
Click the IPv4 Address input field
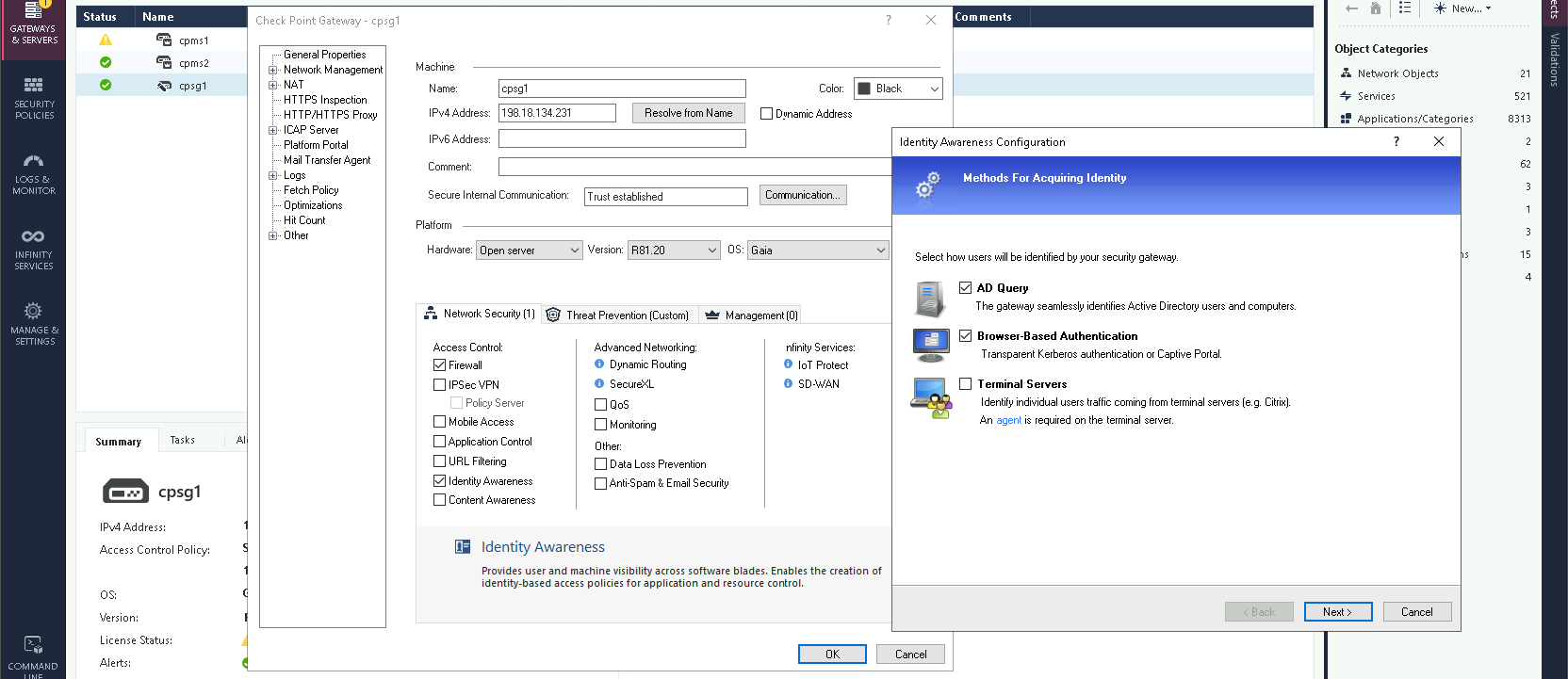click(x=557, y=113)
